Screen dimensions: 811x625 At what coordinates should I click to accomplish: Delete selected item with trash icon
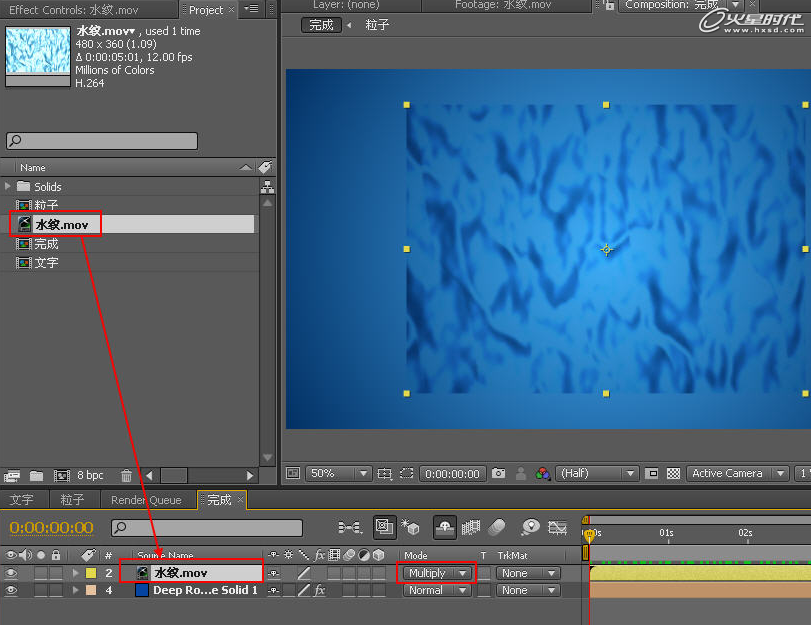coord(126,476)
